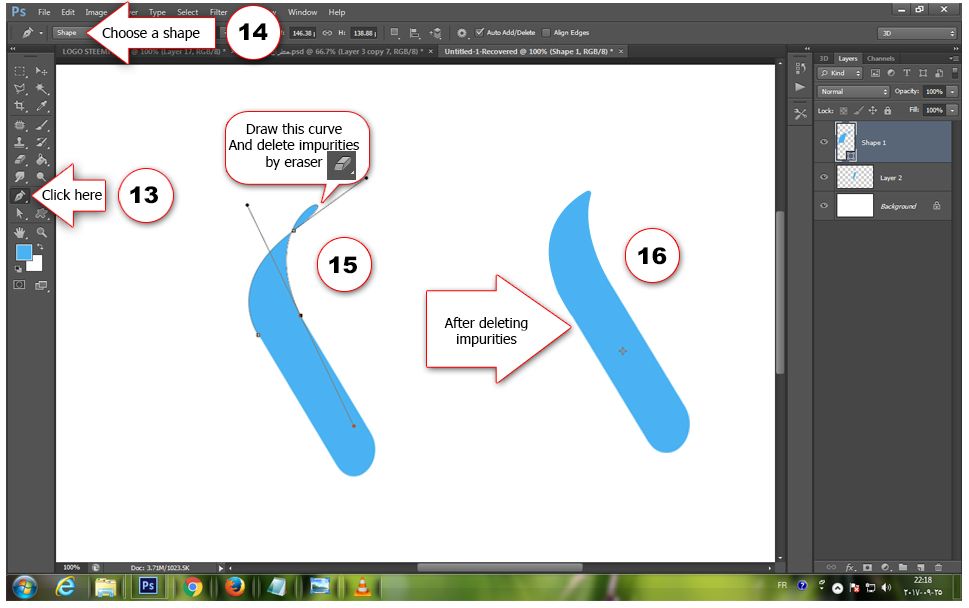Select the Magic Wand tool
Viewport: 969px width, 608px height.
(x=41, y=89)
